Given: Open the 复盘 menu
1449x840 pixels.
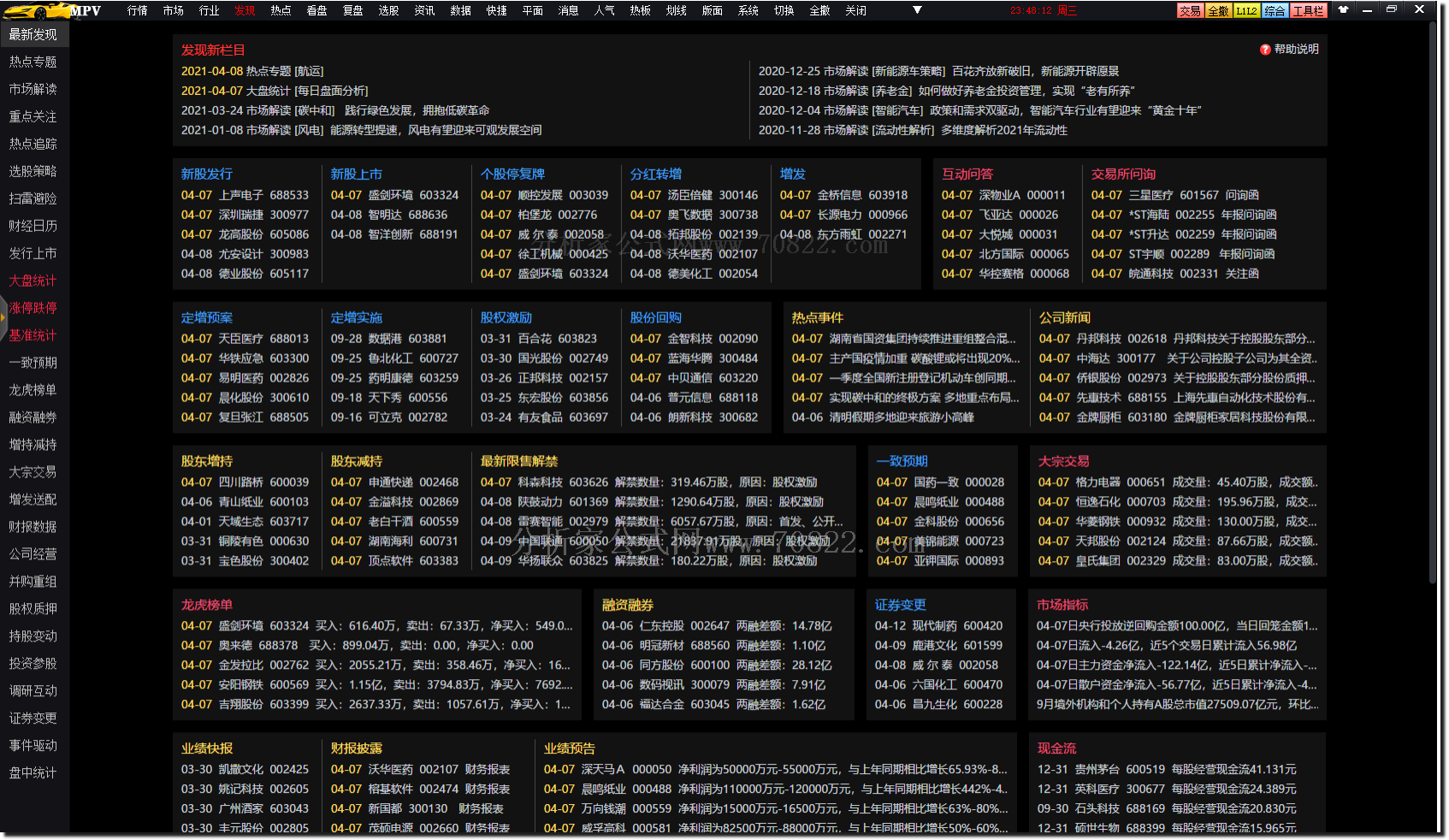Looking at the screenshot, I should point(352,10).
